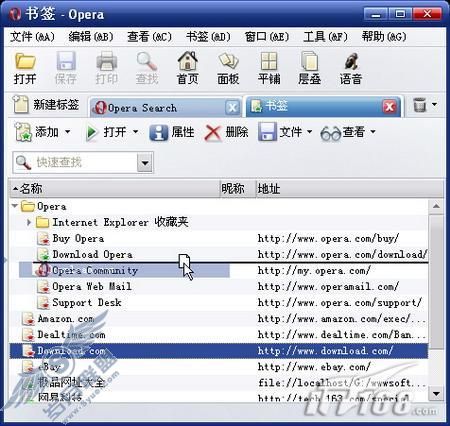
Task: Click the scrollbar up arrow
Action: 436,206
